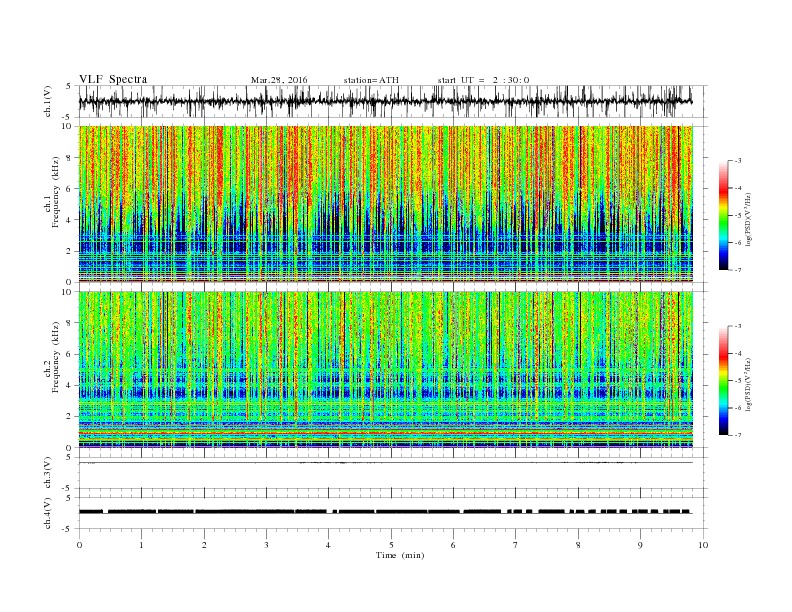Select the date "Mar.28, 2016" in the header
Screen dimensions: 792x612
pyautogui.click(x=279, y=80)
